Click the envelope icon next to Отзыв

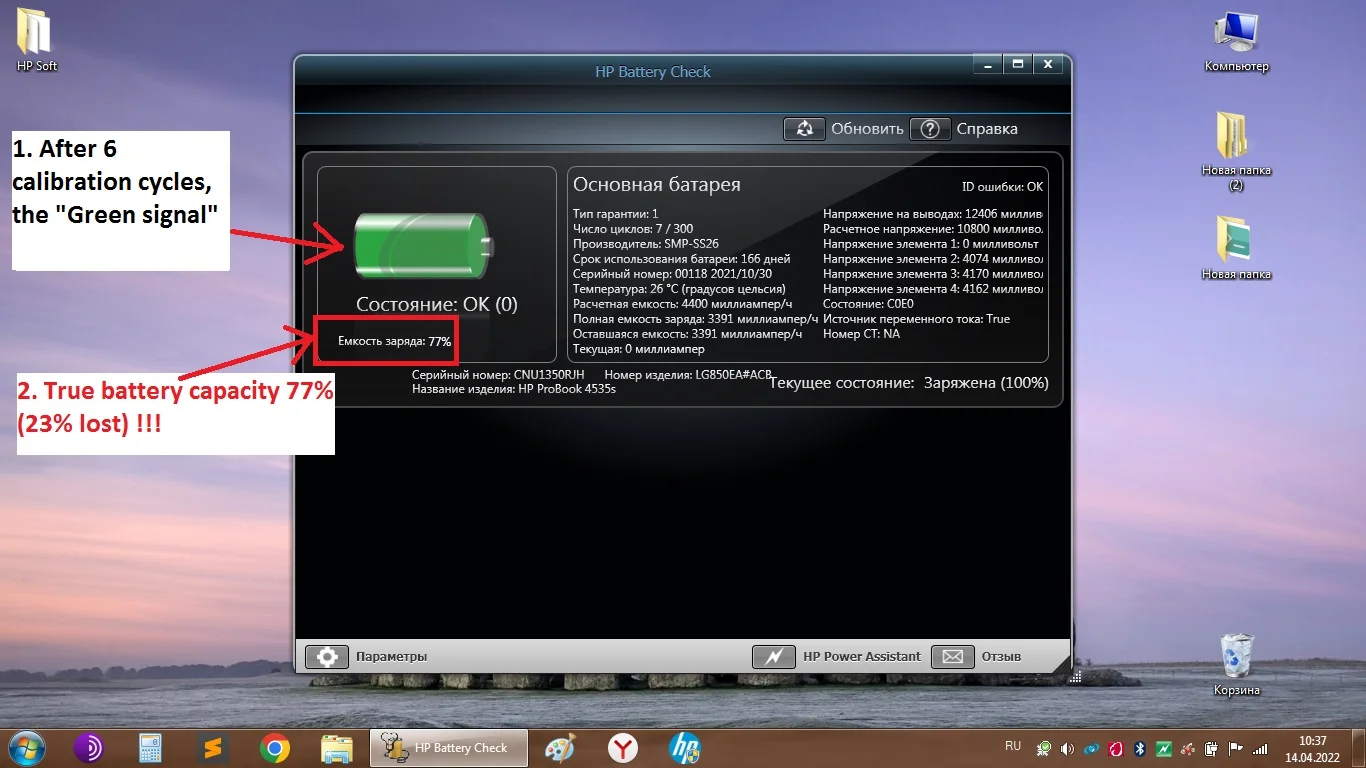[x=952, y=657]
